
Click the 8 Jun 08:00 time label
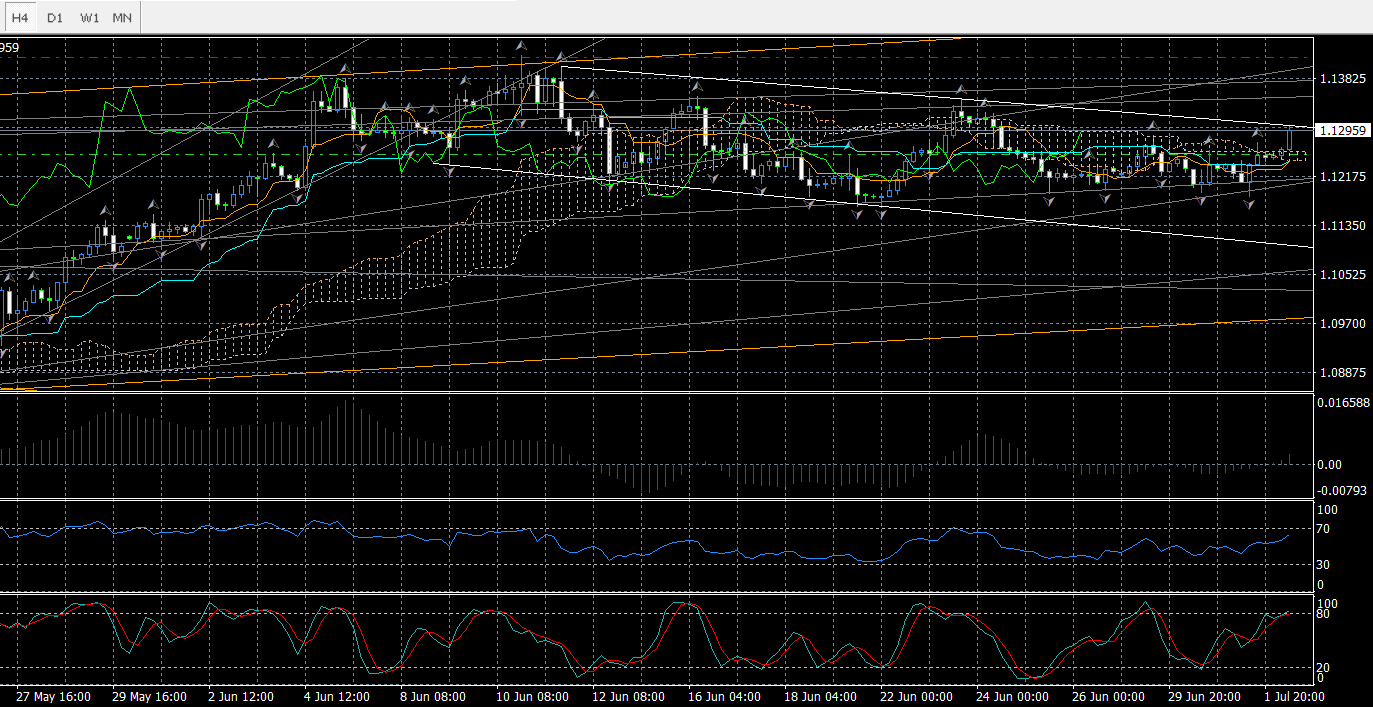pos(432,696)
